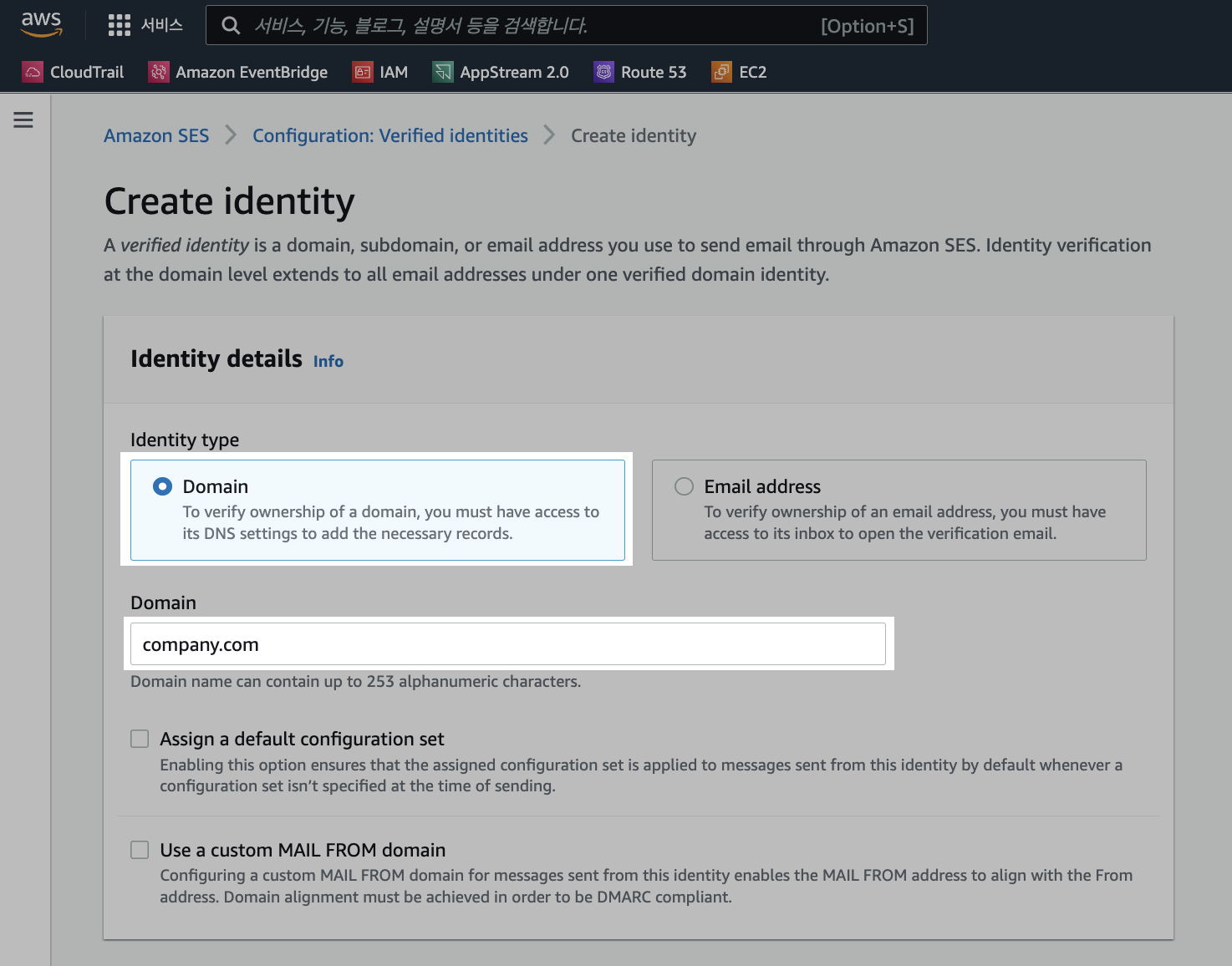This screenshot has height=966, width=1232.
Task: Open the services grid menu icon
Action: coord(120,25)
